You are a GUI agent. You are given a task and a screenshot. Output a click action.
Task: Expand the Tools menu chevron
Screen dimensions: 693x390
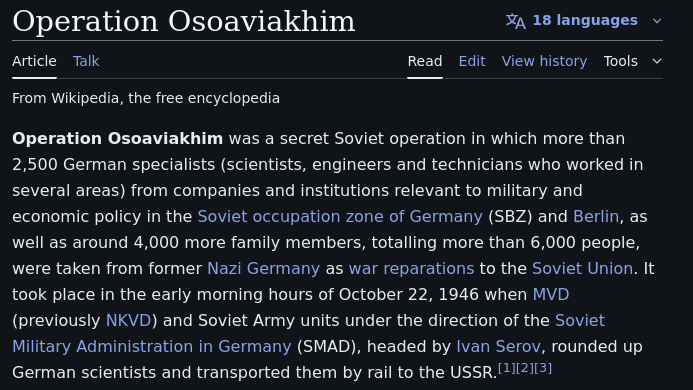point(657,61)
